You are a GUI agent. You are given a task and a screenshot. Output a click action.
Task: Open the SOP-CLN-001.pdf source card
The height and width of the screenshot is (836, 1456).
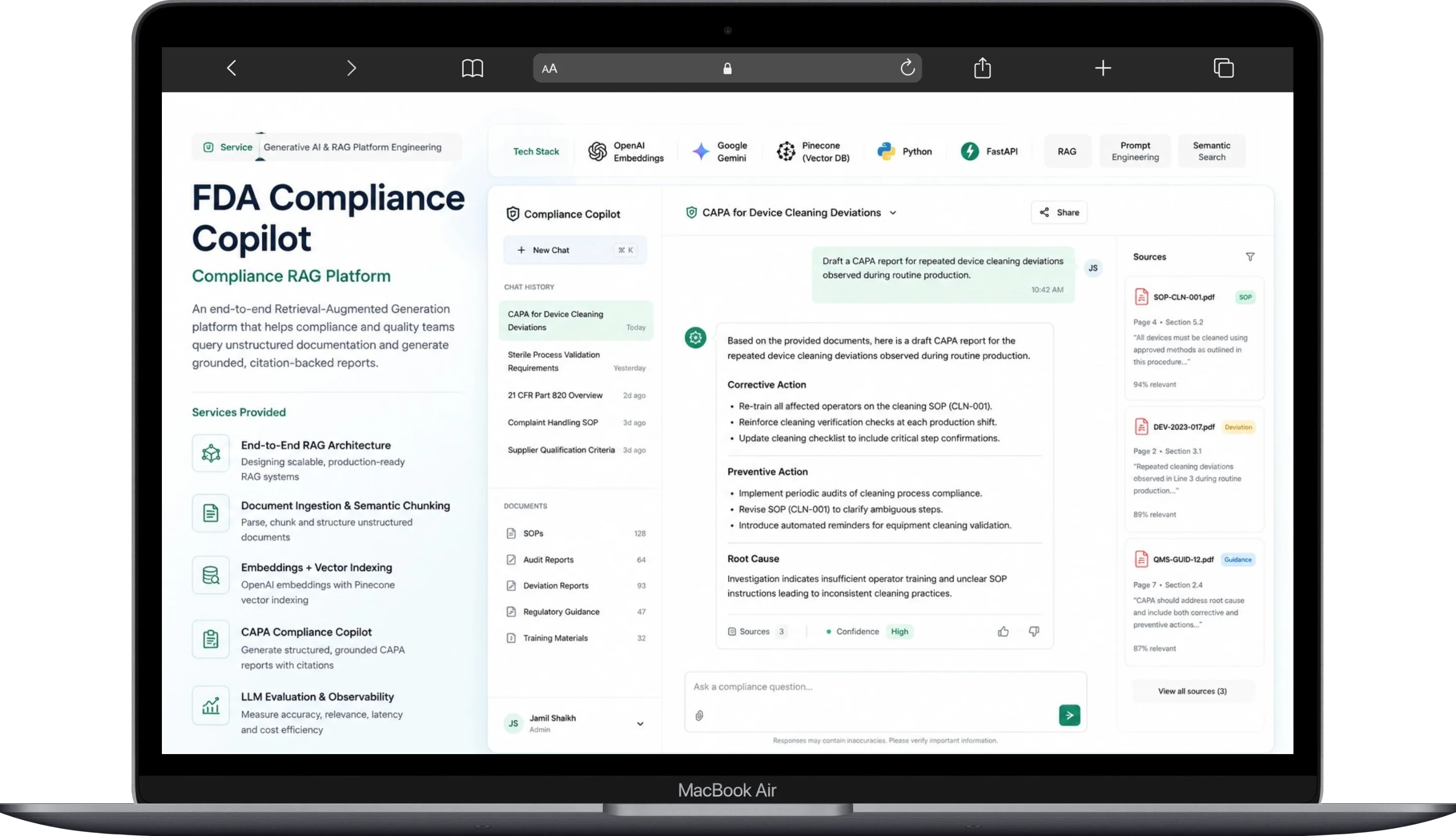click(x=1194, y=339)
